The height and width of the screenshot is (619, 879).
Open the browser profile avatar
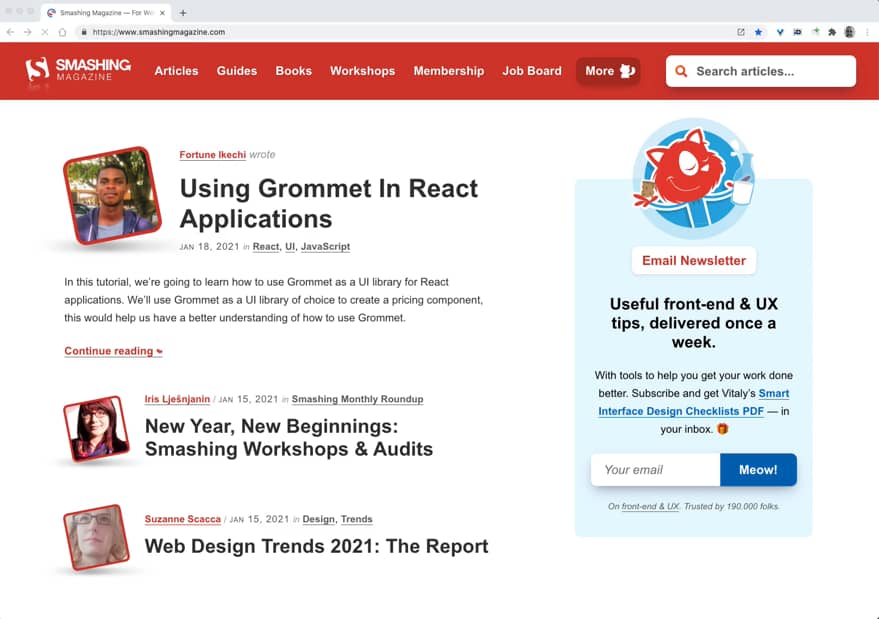850,32
